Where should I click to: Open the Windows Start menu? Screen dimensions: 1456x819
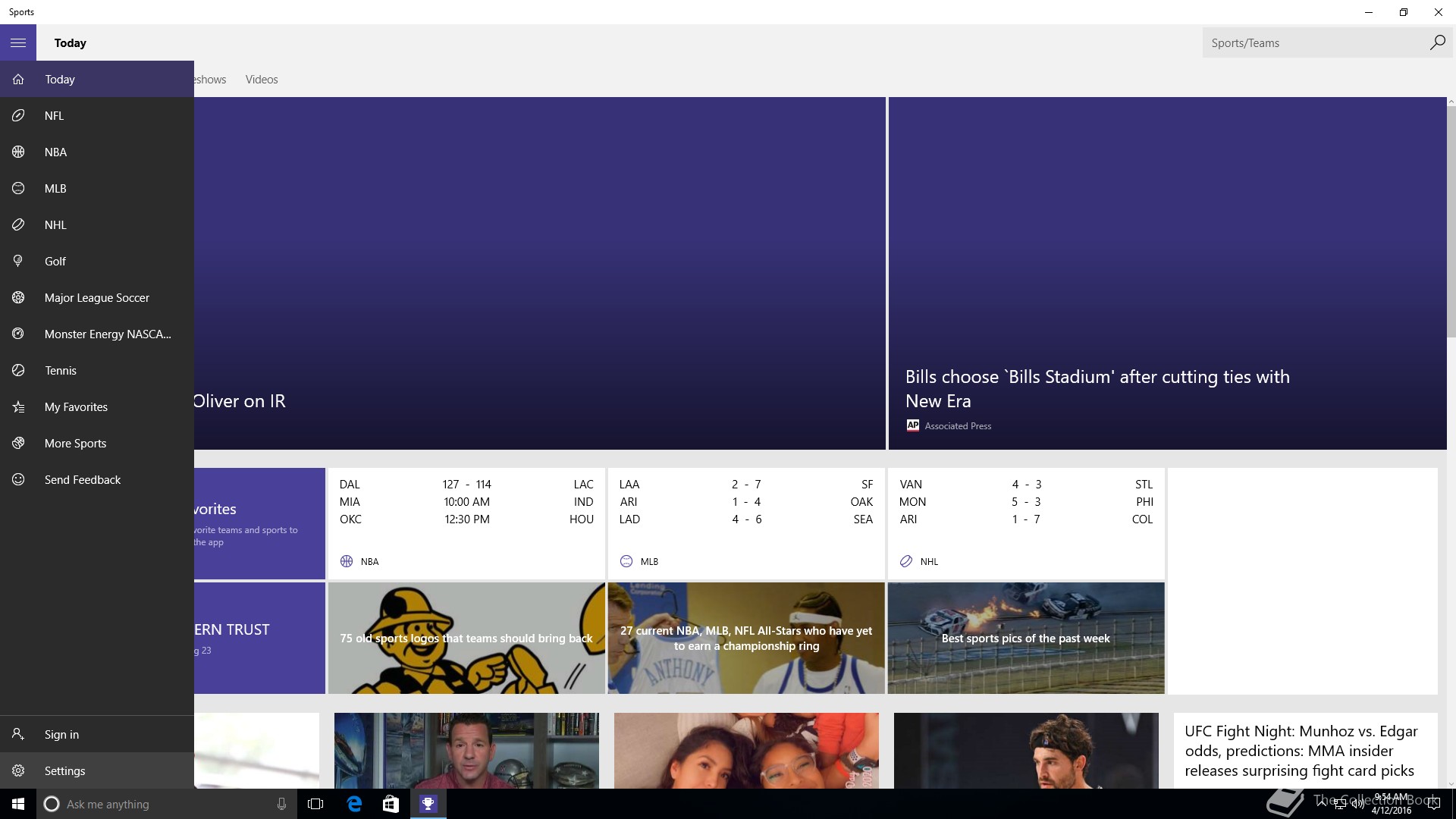pyautogui.click(x=18, y=804)
